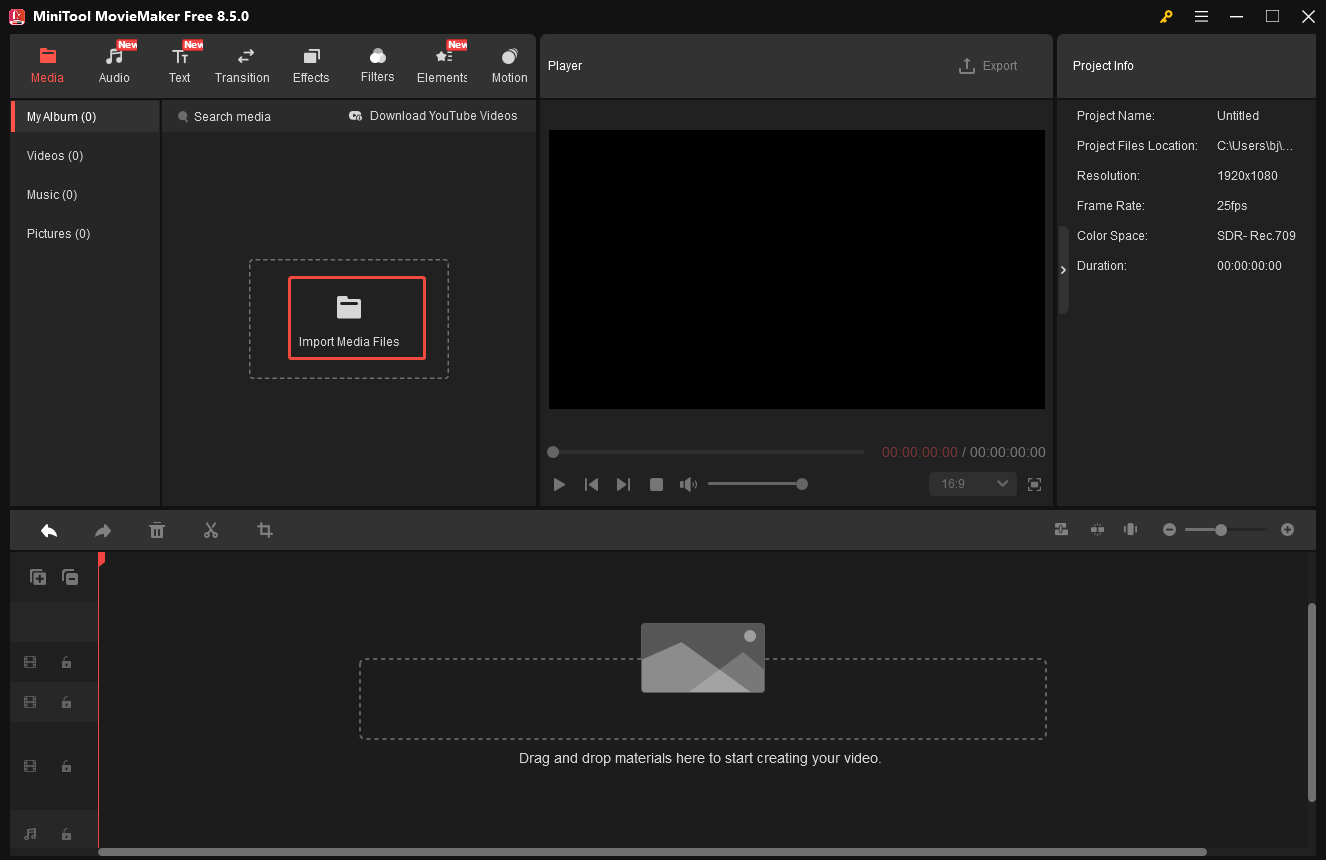
Task: Click the Export button
Action: click(988, 65)
